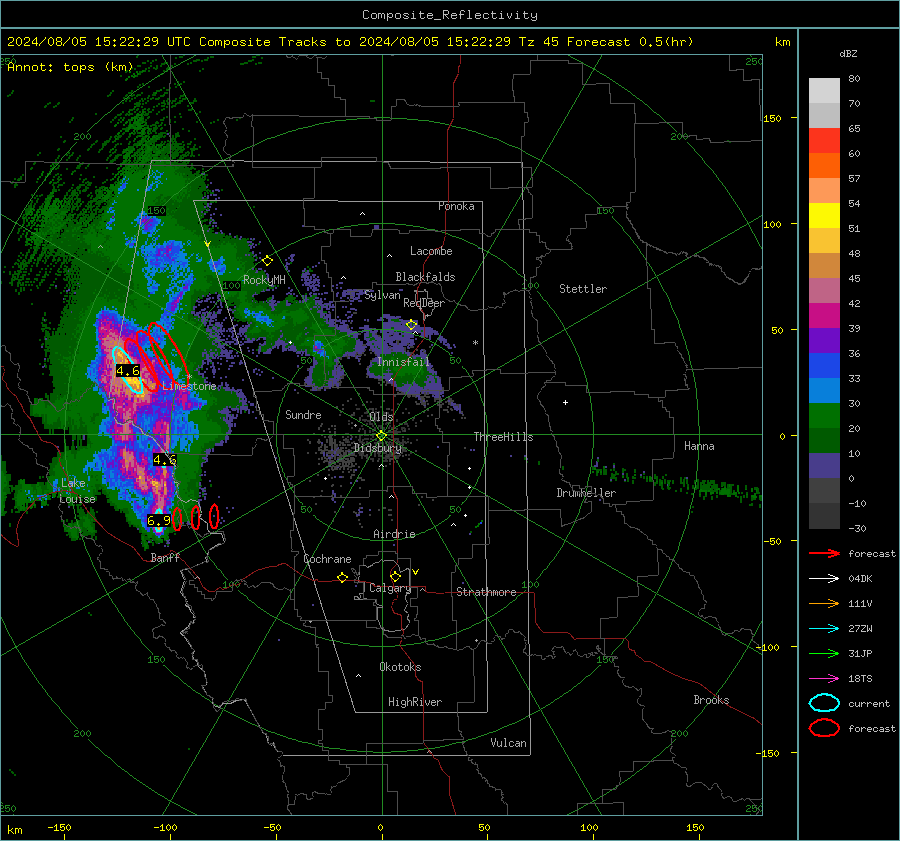Click the yellow diamond marker at Calgary
Screen dimensions: 900x841
[395, 576]
